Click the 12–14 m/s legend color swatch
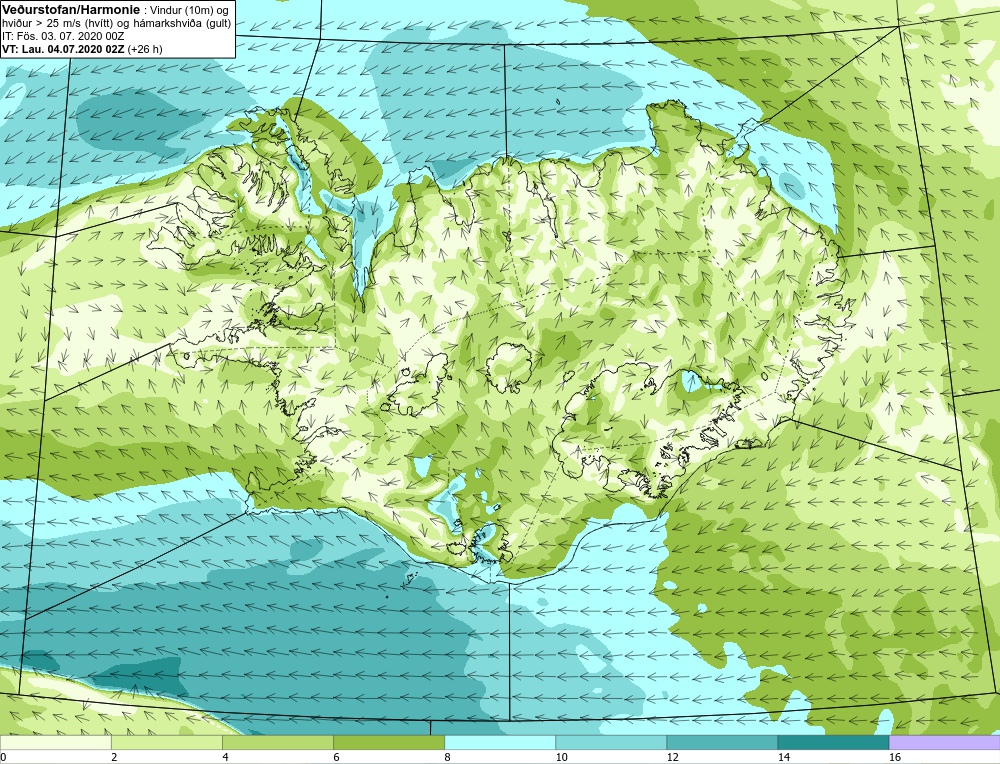Viewport: 1000px width, 764px height. pyautogui.click(x=721, y=742)
